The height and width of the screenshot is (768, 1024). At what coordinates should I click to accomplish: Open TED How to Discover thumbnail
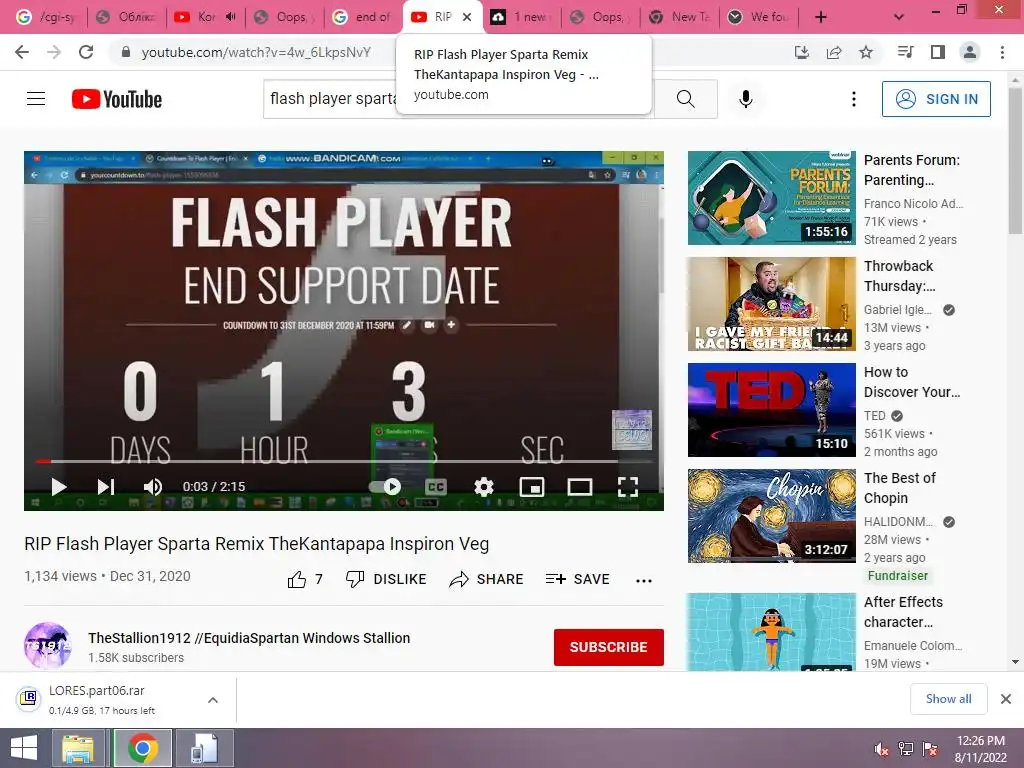pos(771,409)
